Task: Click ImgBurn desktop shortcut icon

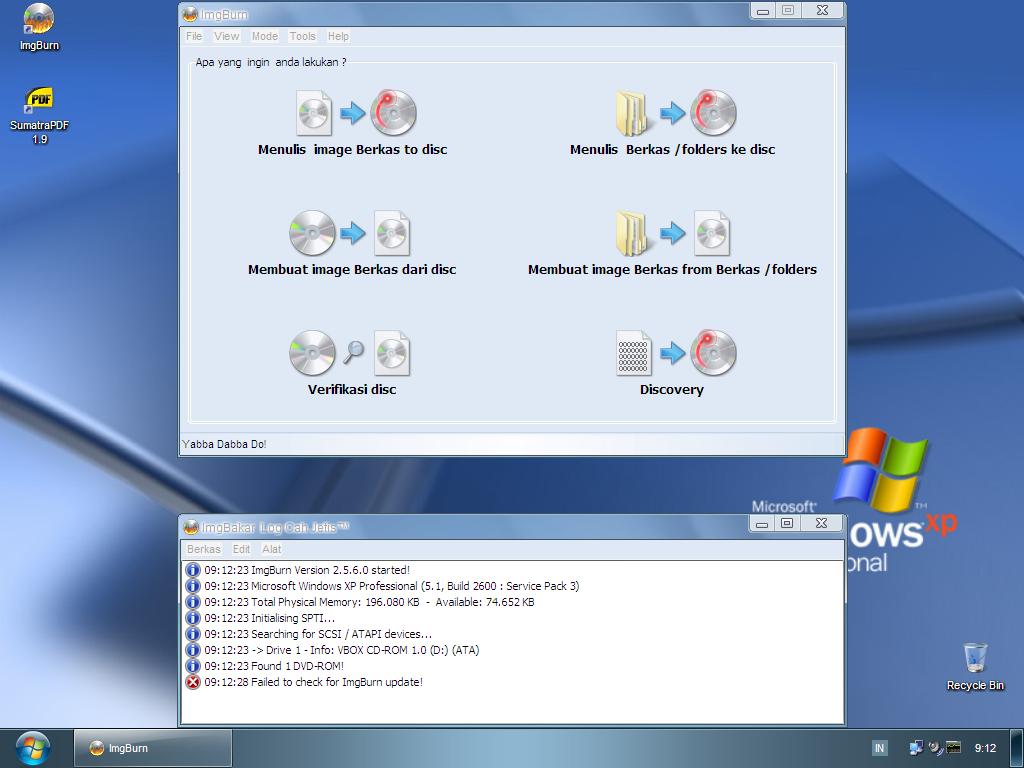Action: [39, 28]
